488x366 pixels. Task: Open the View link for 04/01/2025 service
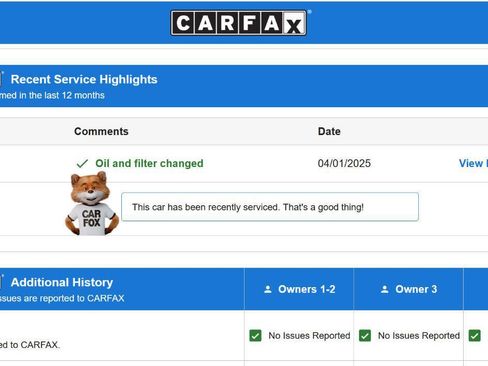[x=473, y=163]
